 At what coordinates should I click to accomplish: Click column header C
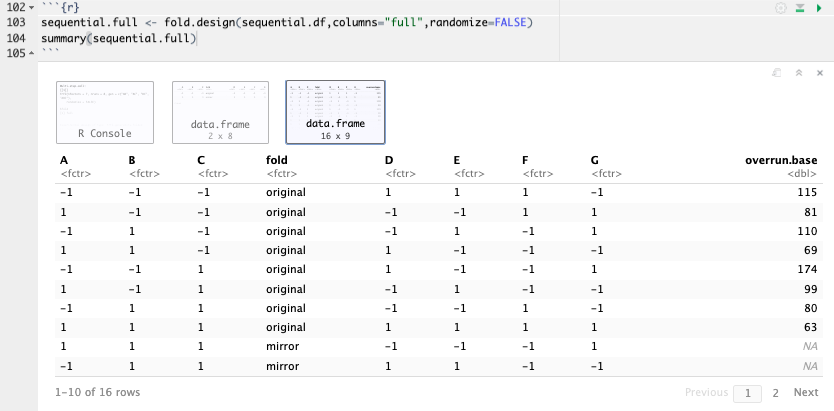[x=201, y=160]
